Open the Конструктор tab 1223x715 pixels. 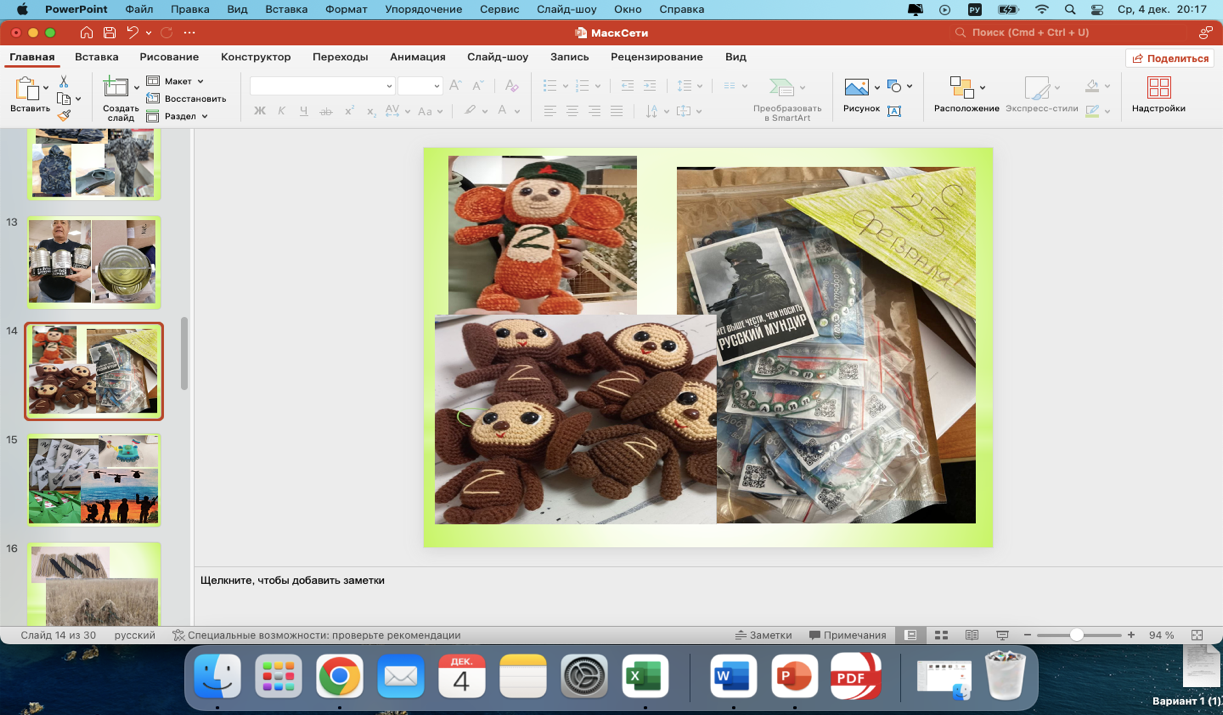[256, 57]
